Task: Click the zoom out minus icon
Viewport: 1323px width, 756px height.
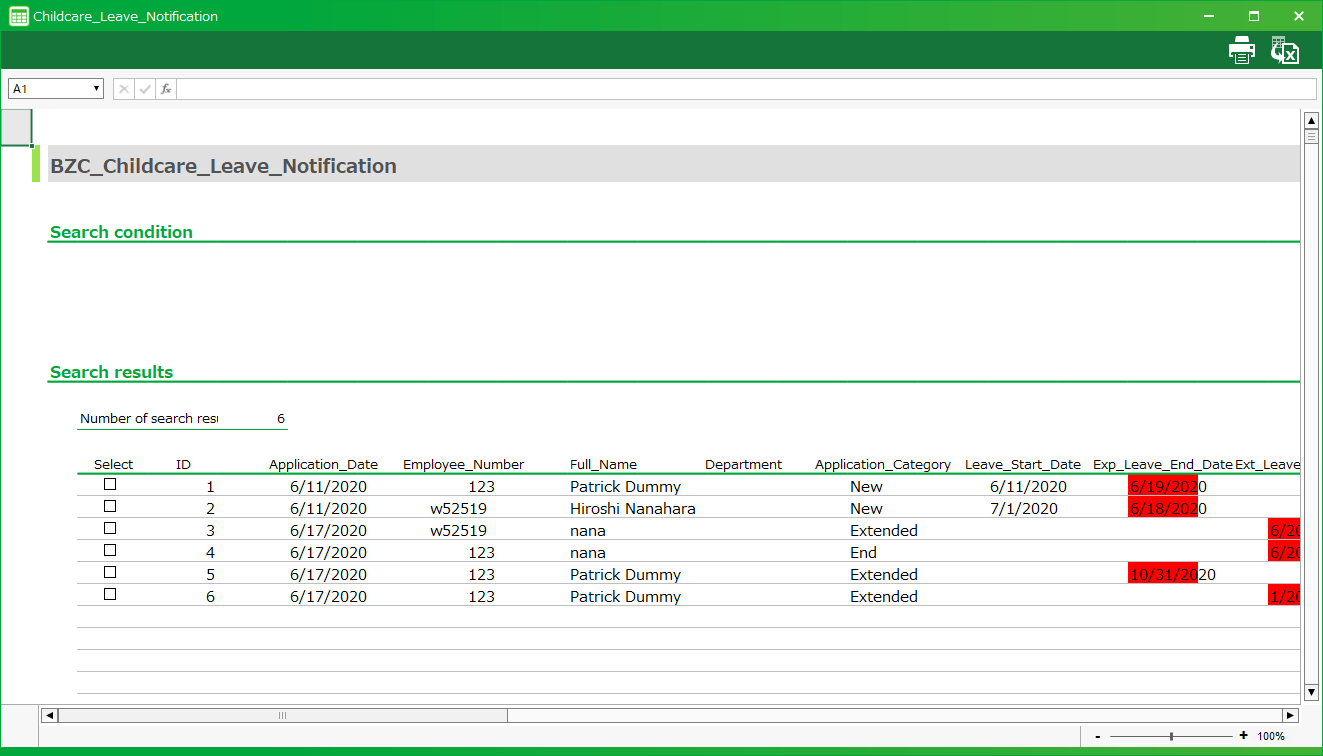Action: tap(1098, 736)
